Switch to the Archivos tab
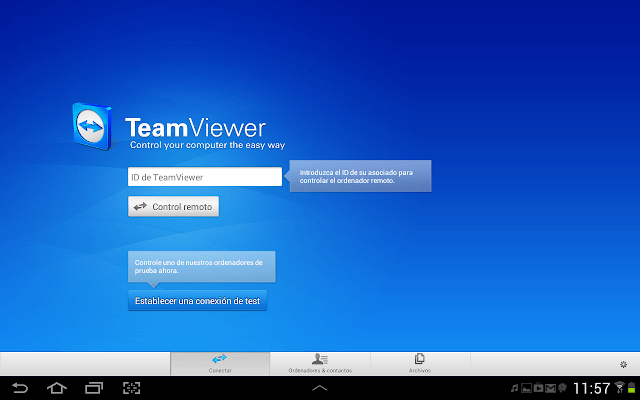640x400 pixels. 420,363
